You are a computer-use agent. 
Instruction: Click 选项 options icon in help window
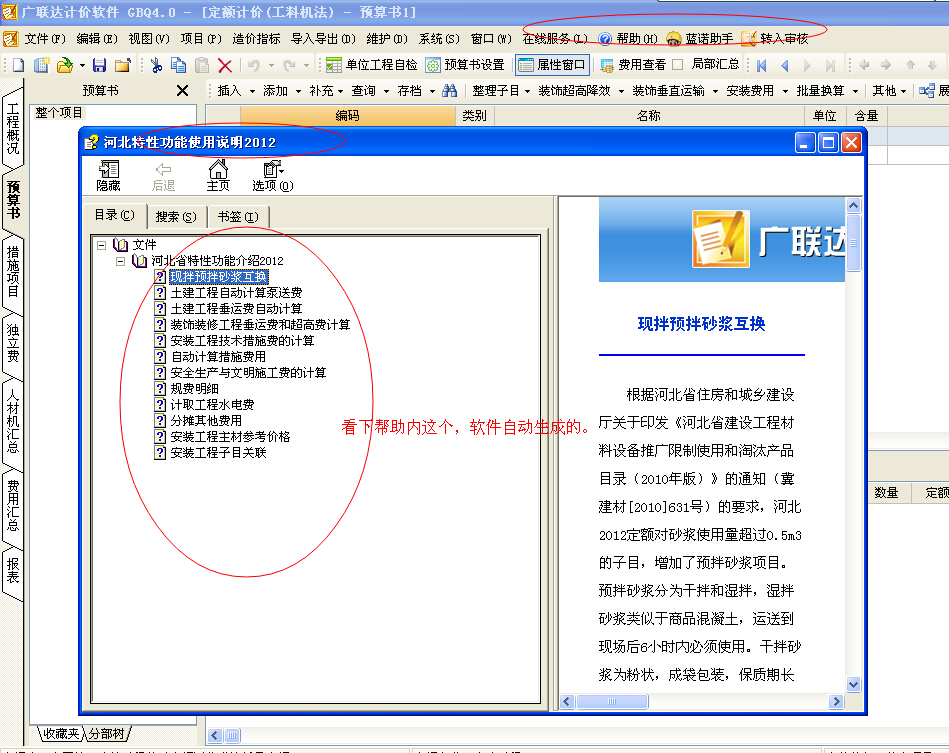tap(272, 176)
